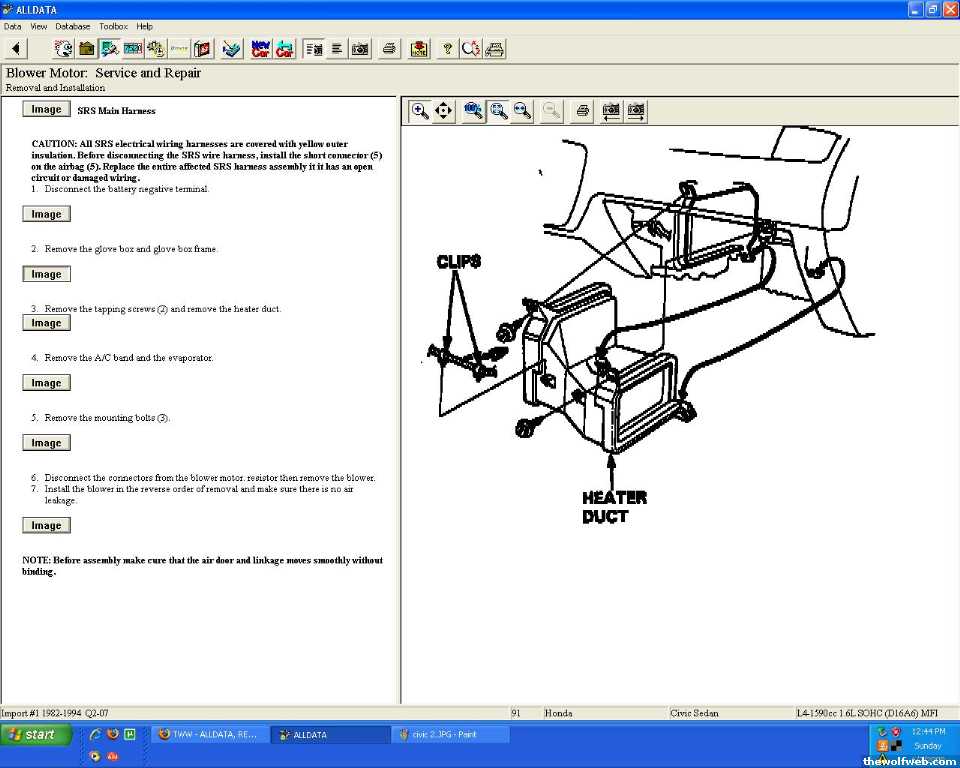Go to the previous image
The width and height of the screenshot is (960, 768).
(610, 111)
